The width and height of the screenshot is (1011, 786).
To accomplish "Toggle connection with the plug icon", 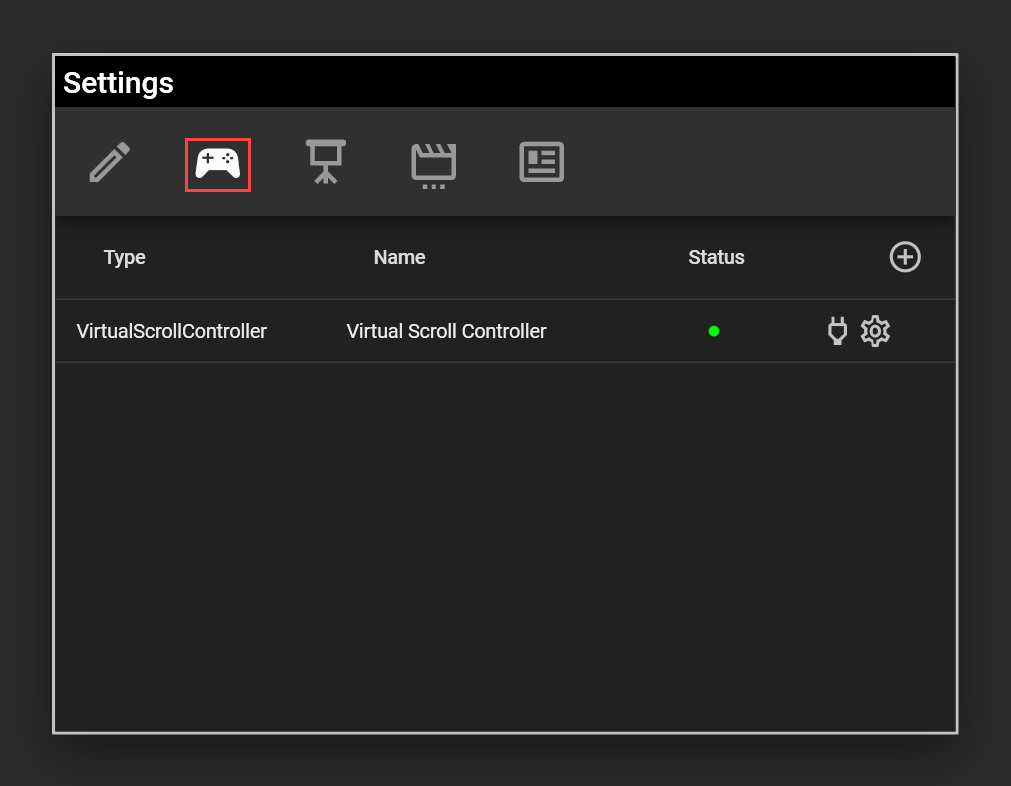I will [x=838, y=331].
